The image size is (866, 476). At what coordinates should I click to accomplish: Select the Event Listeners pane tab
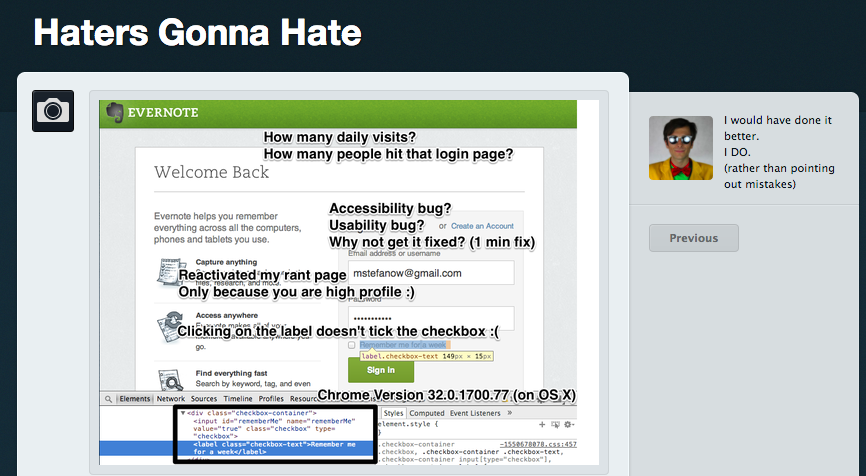pos(475,413)
